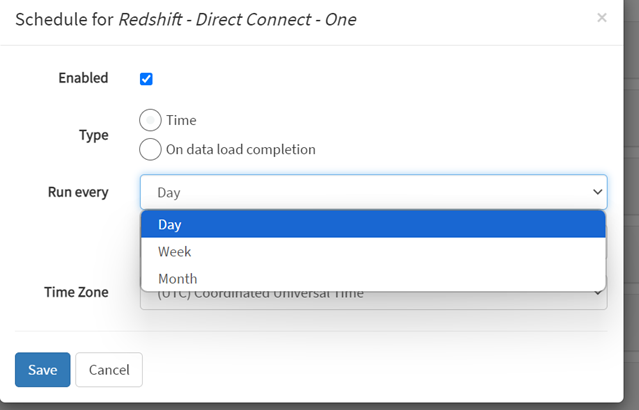Choose the On data load completion radio
The image size is (639, 410).
(150, 149)
